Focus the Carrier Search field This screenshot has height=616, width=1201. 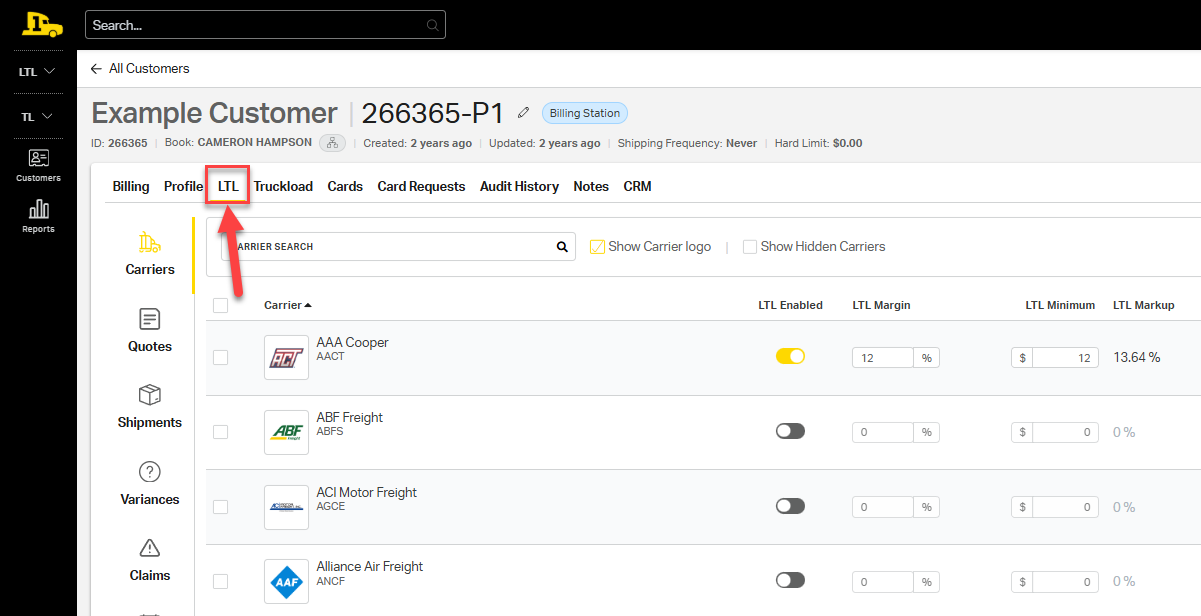tap(398, 247)
